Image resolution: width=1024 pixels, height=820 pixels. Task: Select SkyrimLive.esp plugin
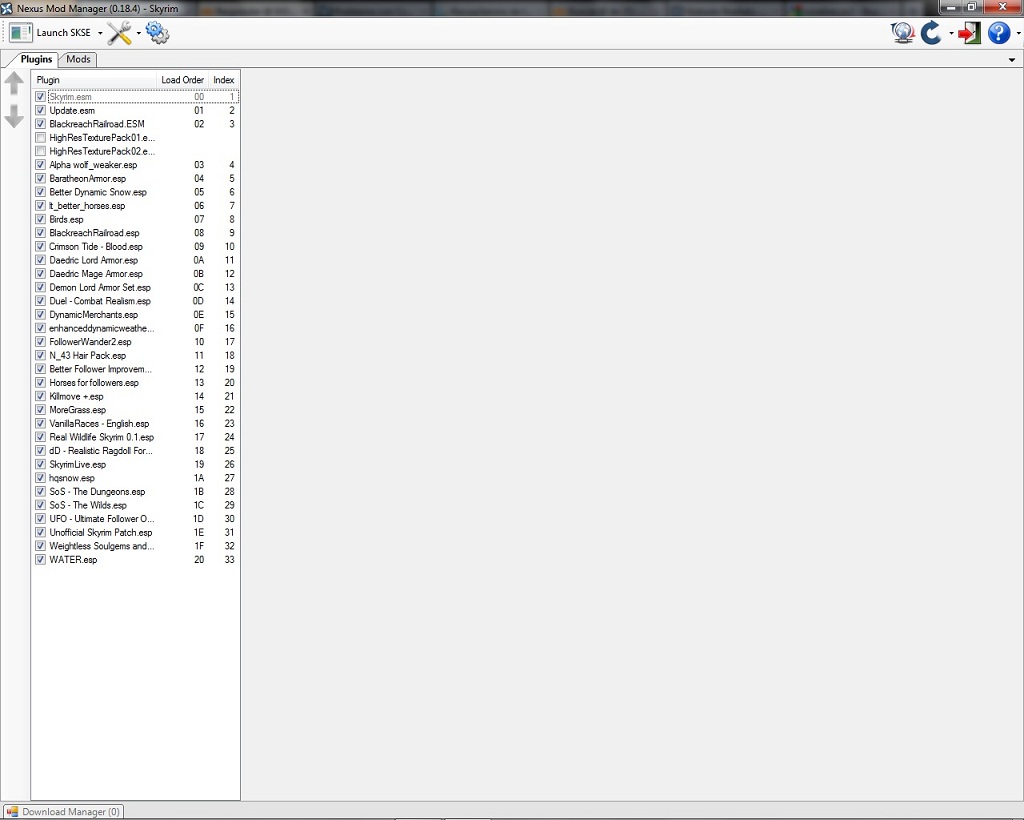[x=136, y=464]
